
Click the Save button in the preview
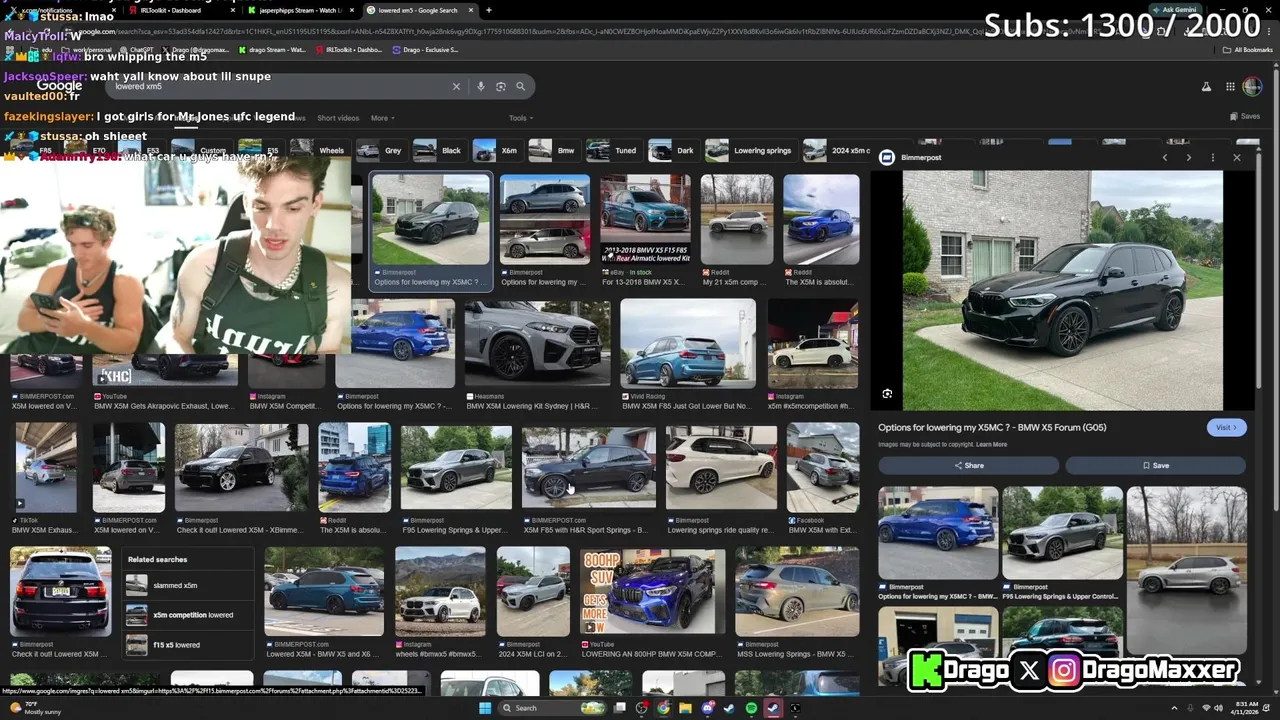coord(1155,465)
